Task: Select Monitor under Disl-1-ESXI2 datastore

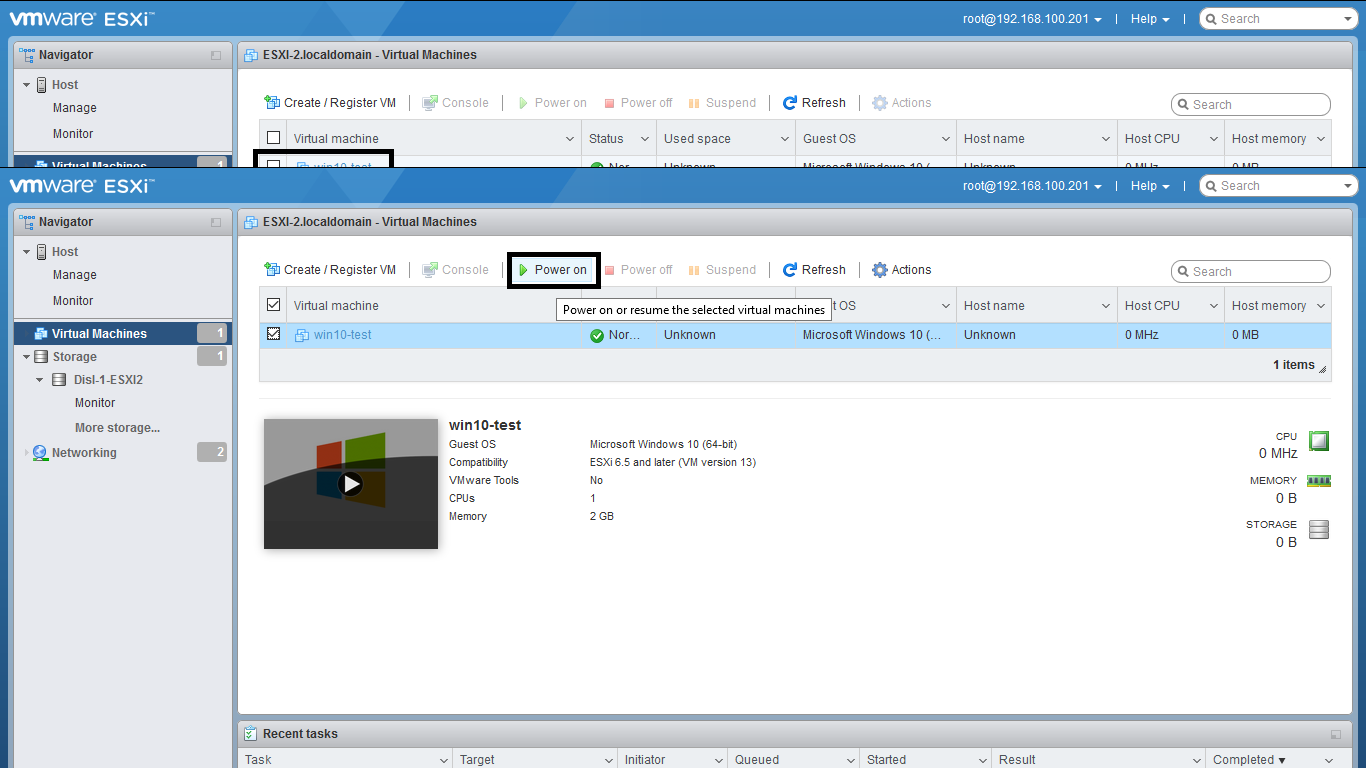Action: (x=95, y=403)
